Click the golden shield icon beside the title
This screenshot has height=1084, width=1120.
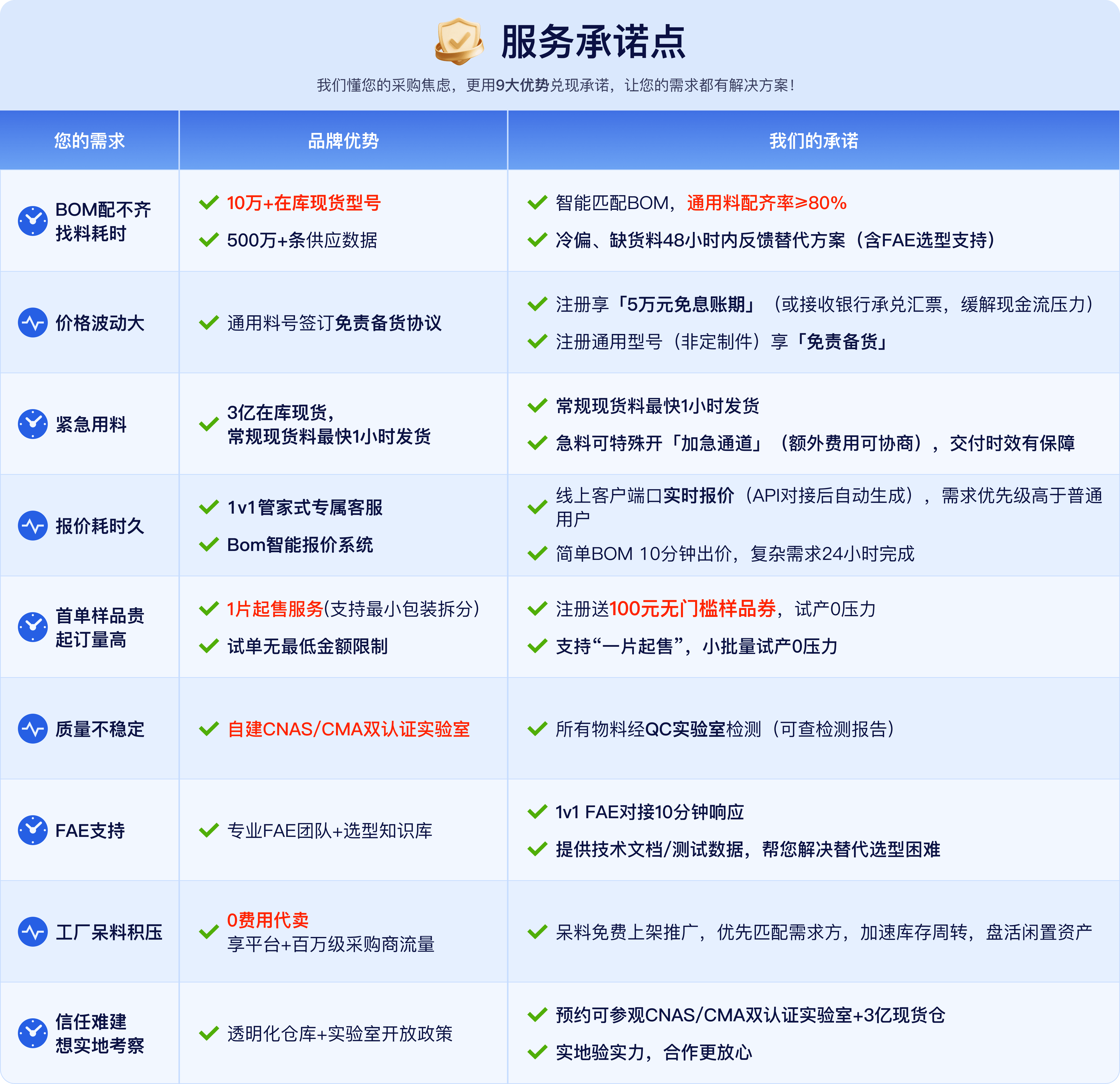[459, 41]
